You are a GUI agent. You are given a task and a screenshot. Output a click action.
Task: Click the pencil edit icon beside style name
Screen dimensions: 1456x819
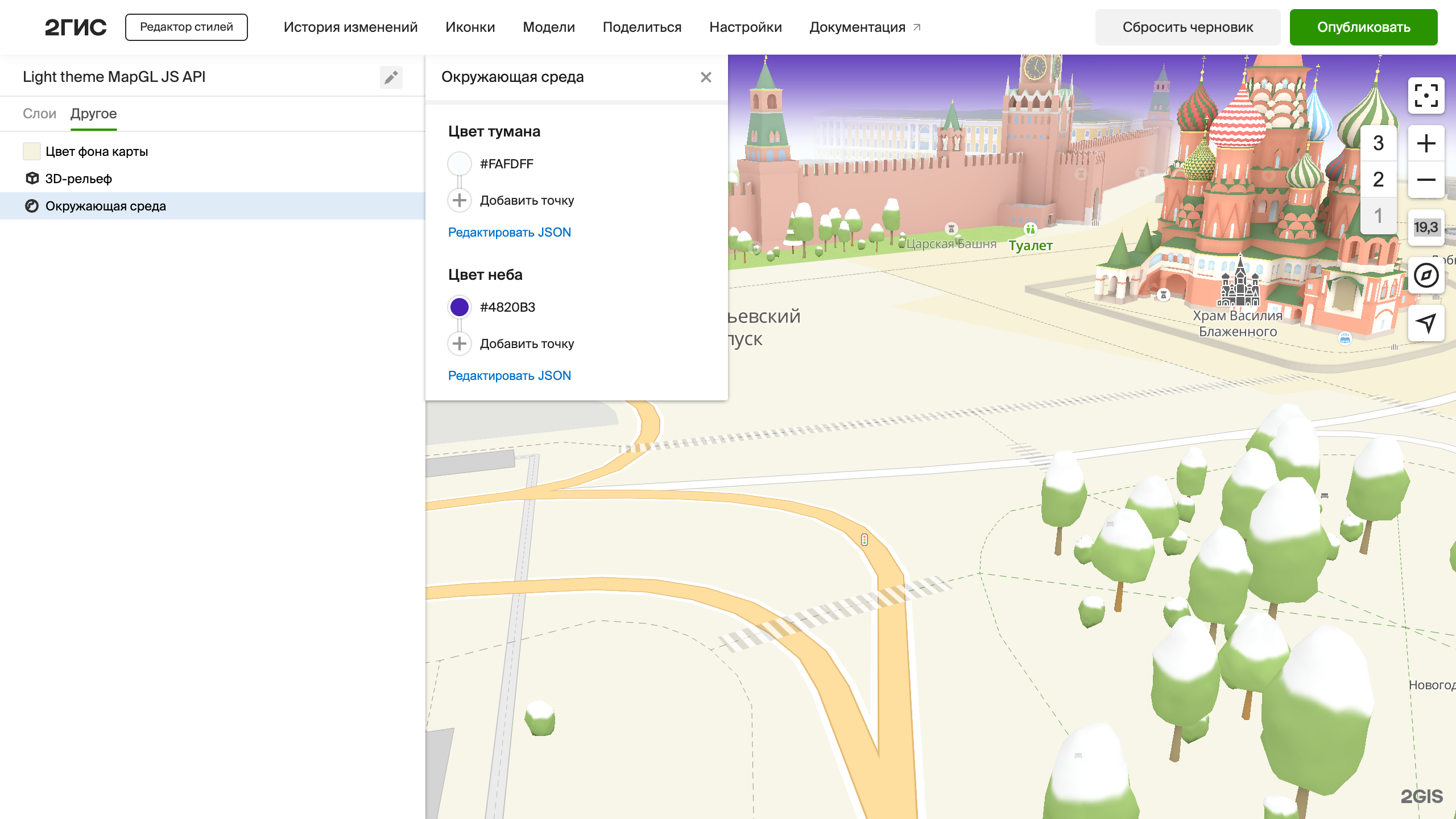click(x=391, y=77)
